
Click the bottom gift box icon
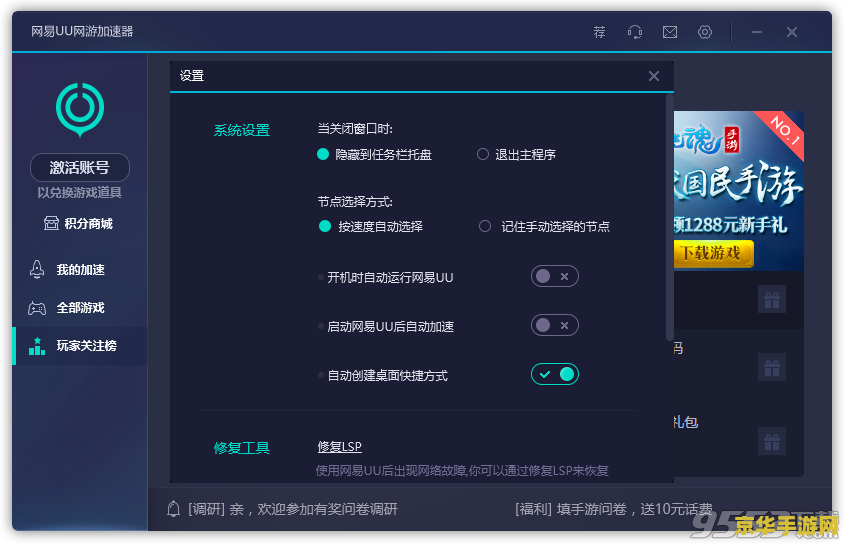pyautogui.click(x=772, y=442)
